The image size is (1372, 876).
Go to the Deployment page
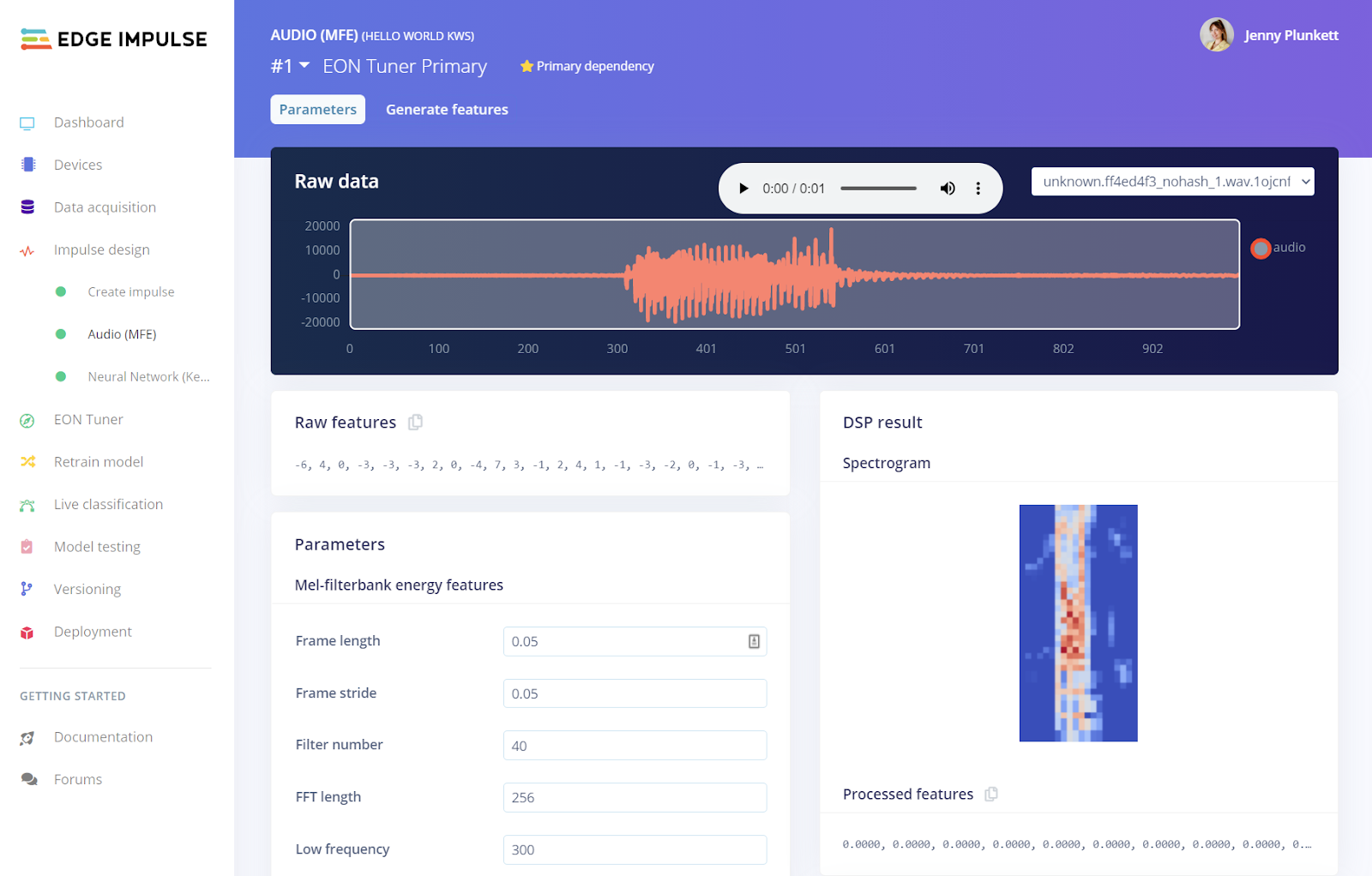point(93,632)
